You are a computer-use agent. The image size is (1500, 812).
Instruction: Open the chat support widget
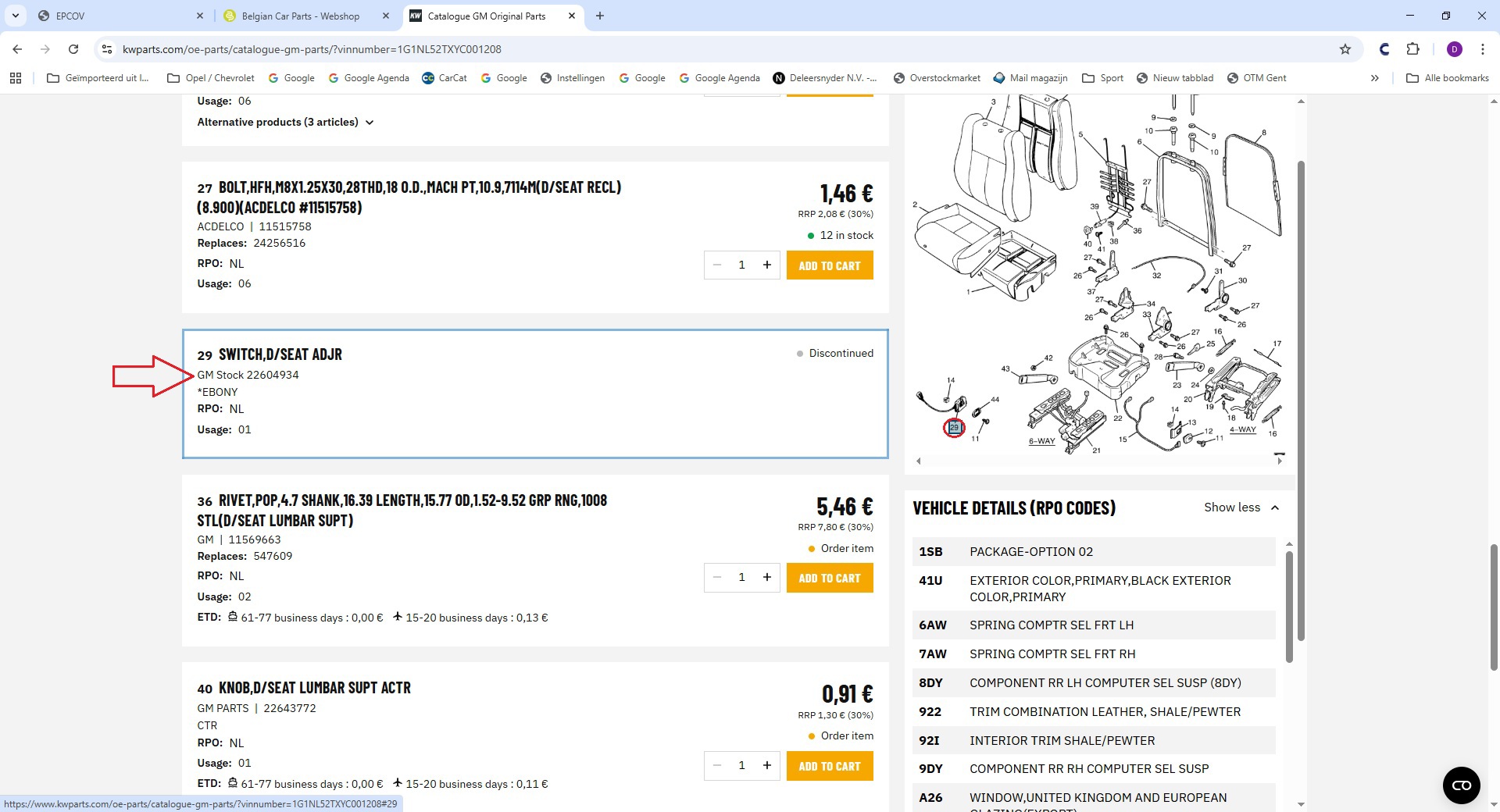(1461, 785)
